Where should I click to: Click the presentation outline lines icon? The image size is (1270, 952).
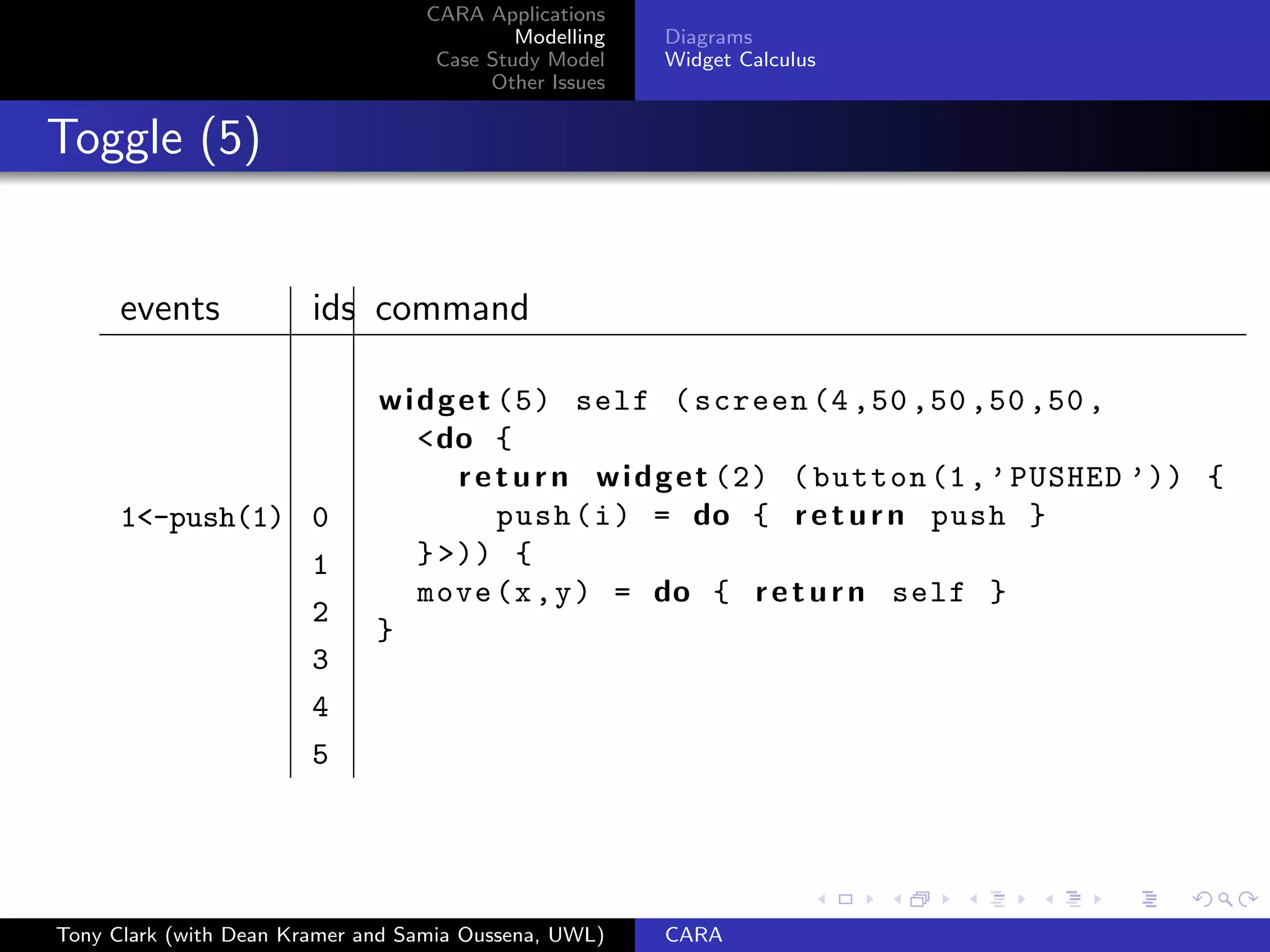click(x=1149, y=899)
